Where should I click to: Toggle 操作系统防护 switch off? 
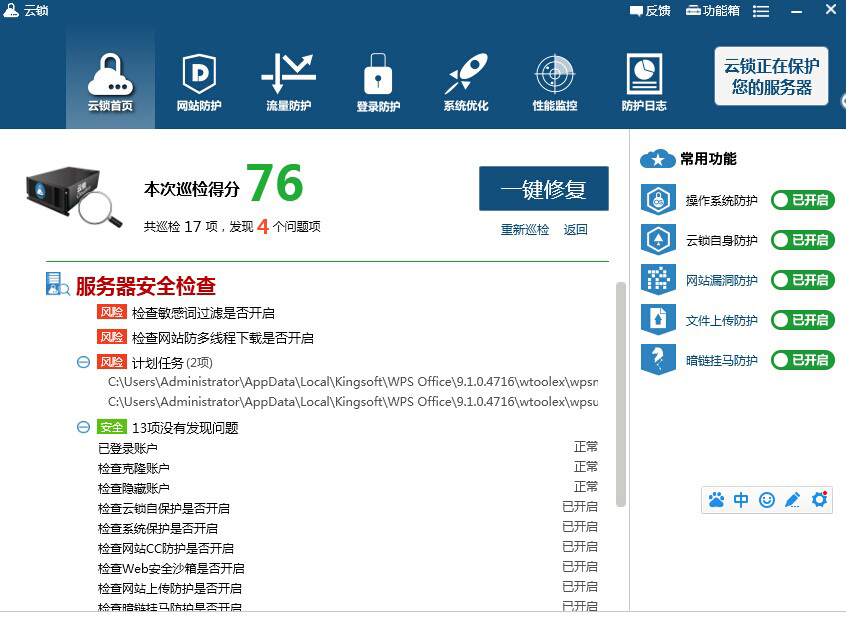[802, 200]
